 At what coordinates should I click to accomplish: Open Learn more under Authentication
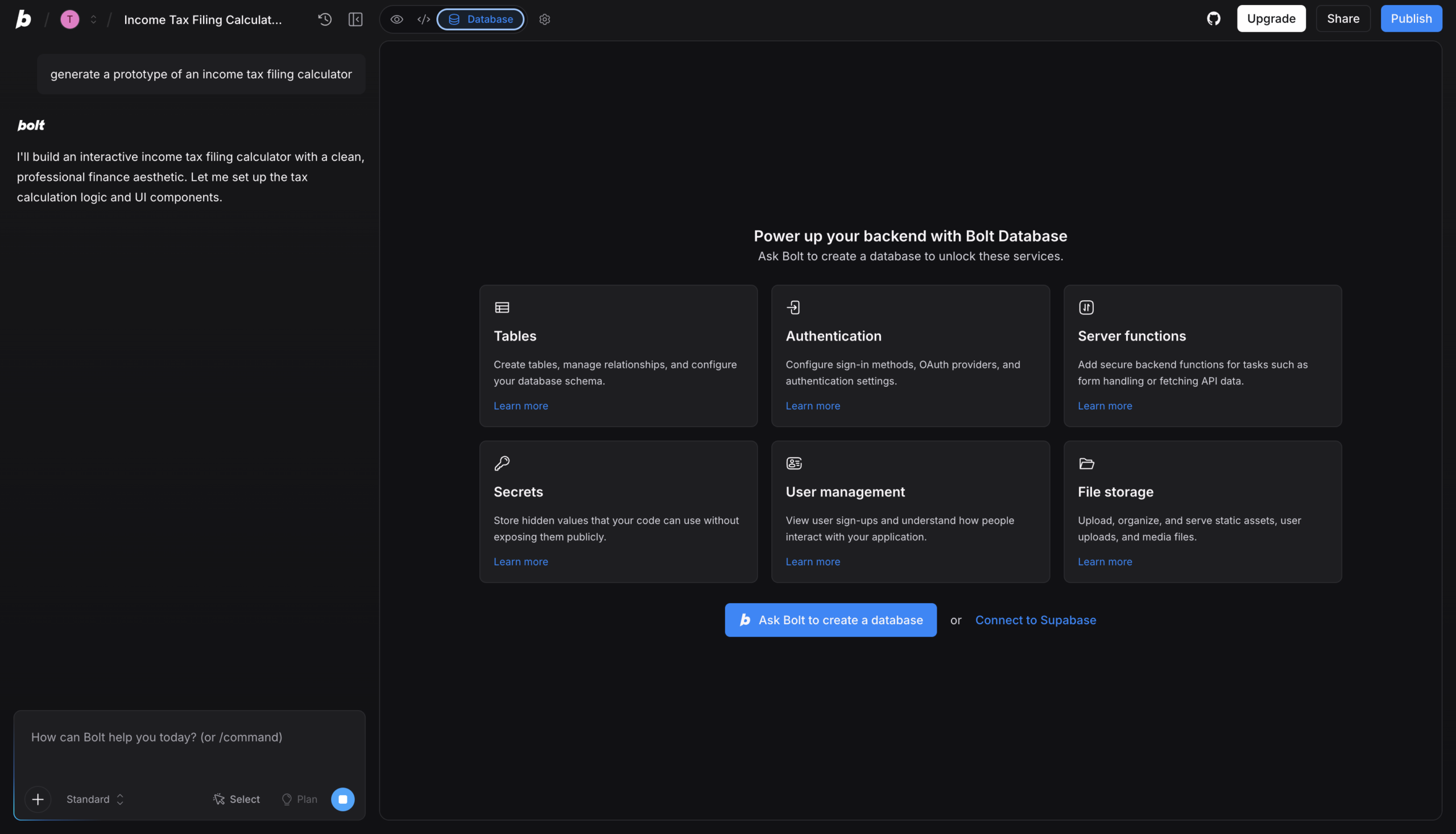[x=813, y=406]
